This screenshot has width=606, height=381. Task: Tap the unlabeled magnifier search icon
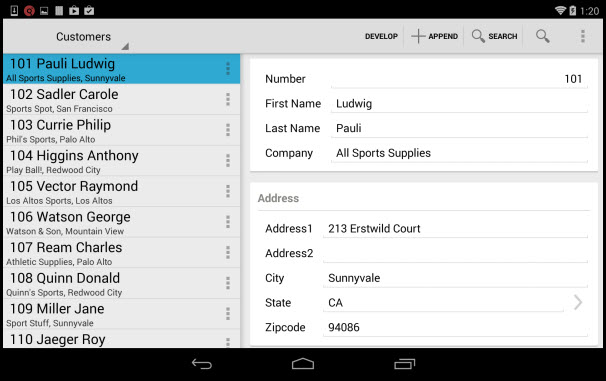click(542, 36)
